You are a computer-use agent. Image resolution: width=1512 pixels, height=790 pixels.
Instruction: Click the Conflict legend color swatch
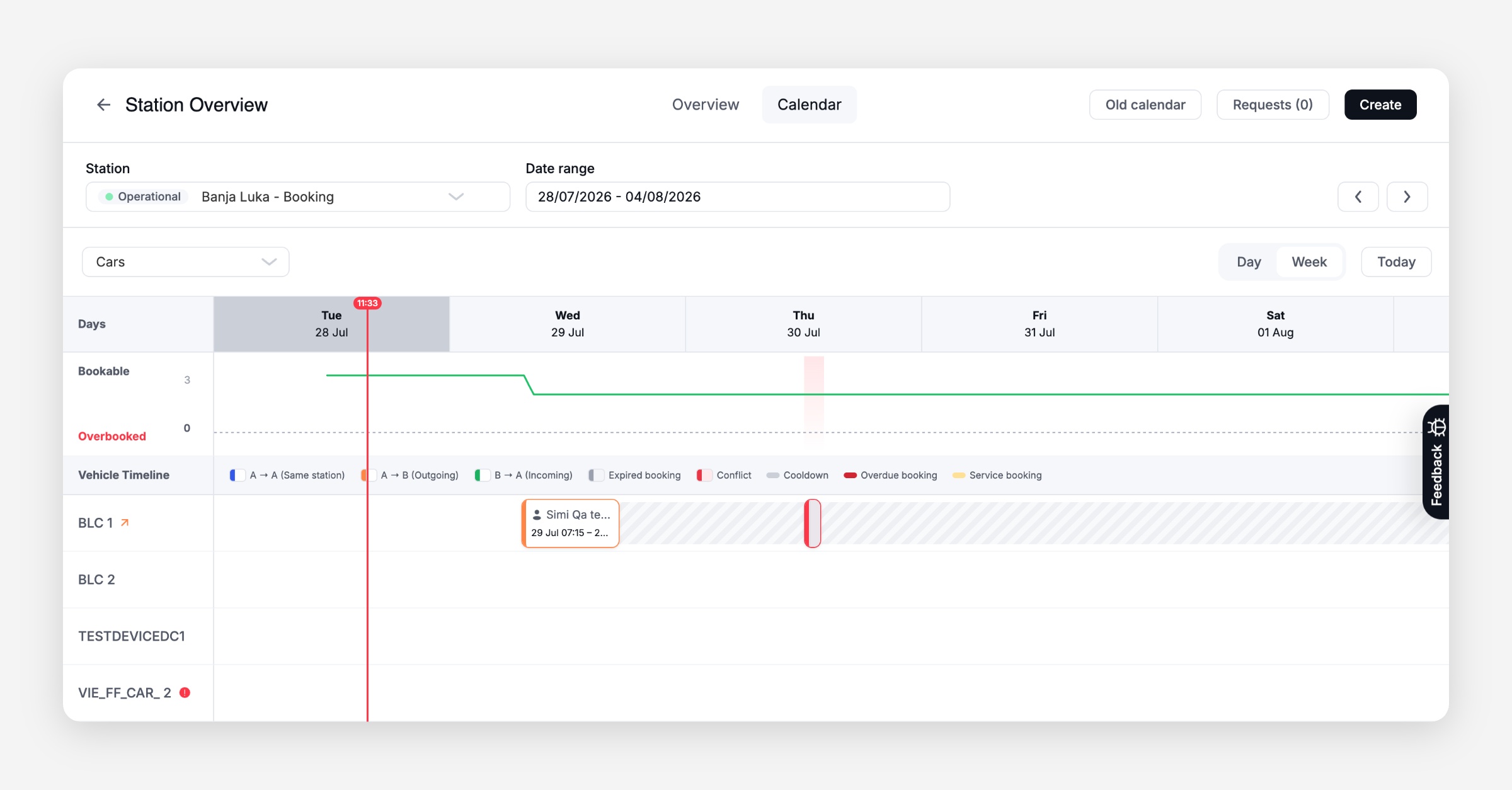[x=704, y=475]
